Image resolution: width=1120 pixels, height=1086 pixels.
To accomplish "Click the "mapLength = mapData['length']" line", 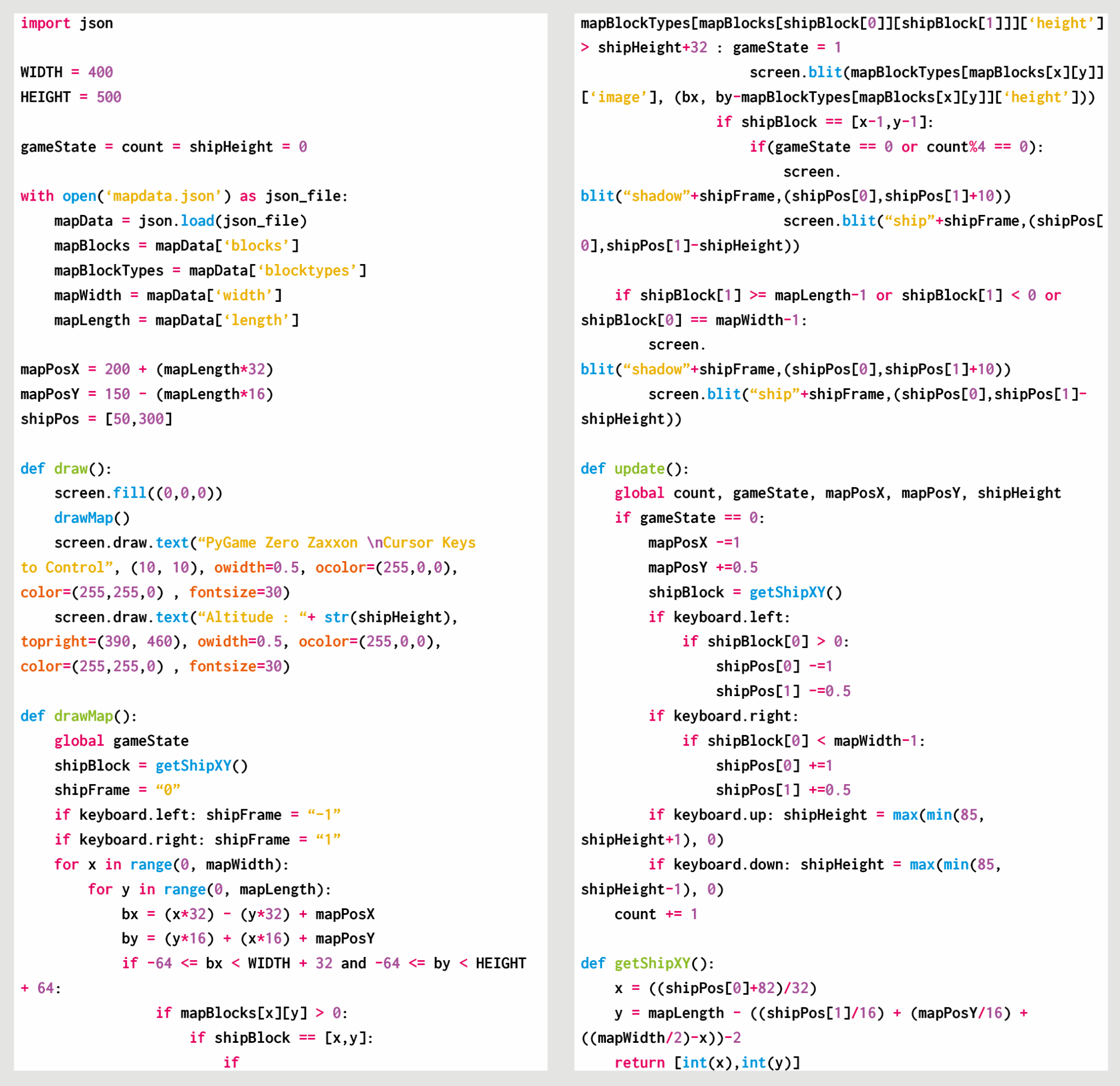I will [177, 320].
